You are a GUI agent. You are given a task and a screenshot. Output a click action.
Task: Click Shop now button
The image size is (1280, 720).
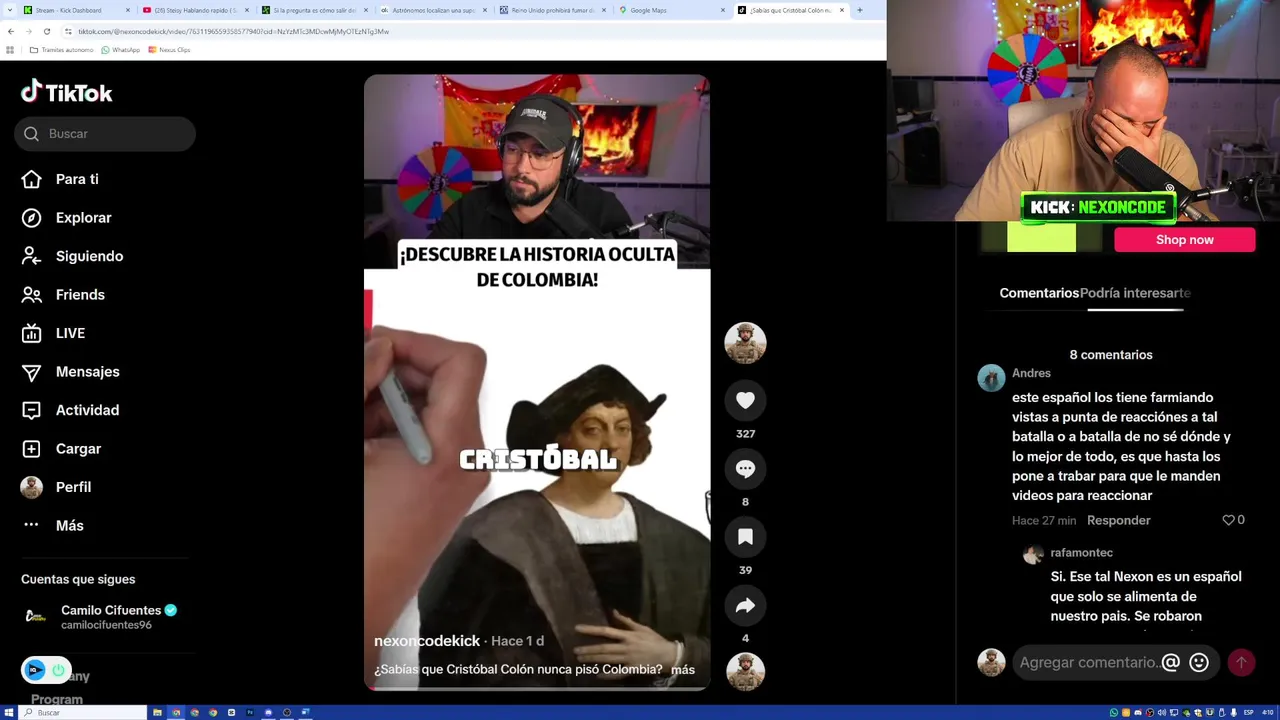[x=1185, y=240]
